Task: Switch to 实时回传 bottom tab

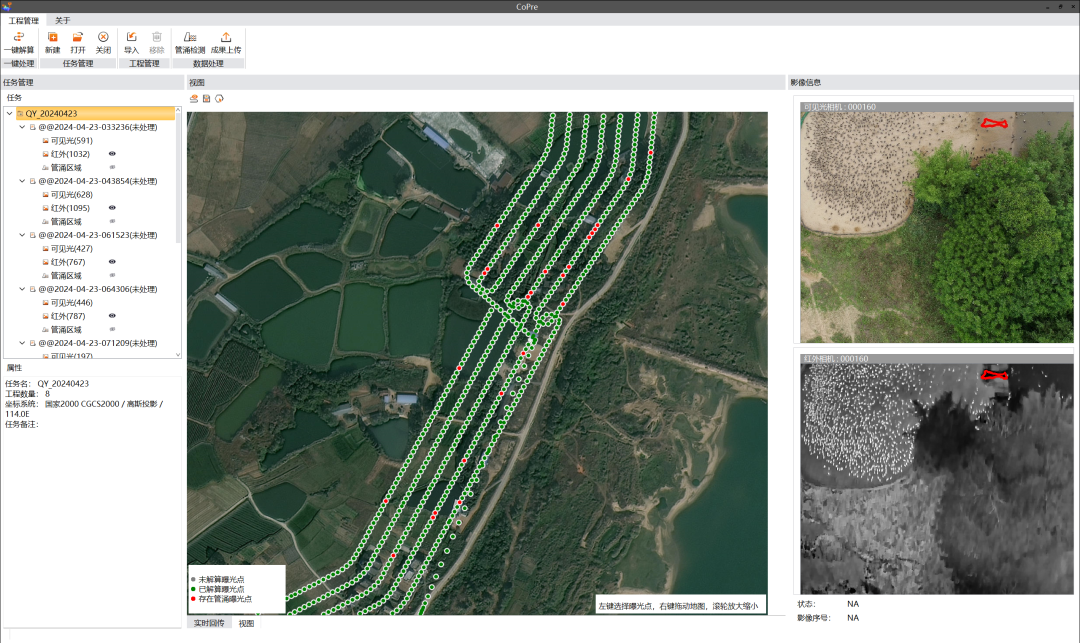Action: coord(209,623)
